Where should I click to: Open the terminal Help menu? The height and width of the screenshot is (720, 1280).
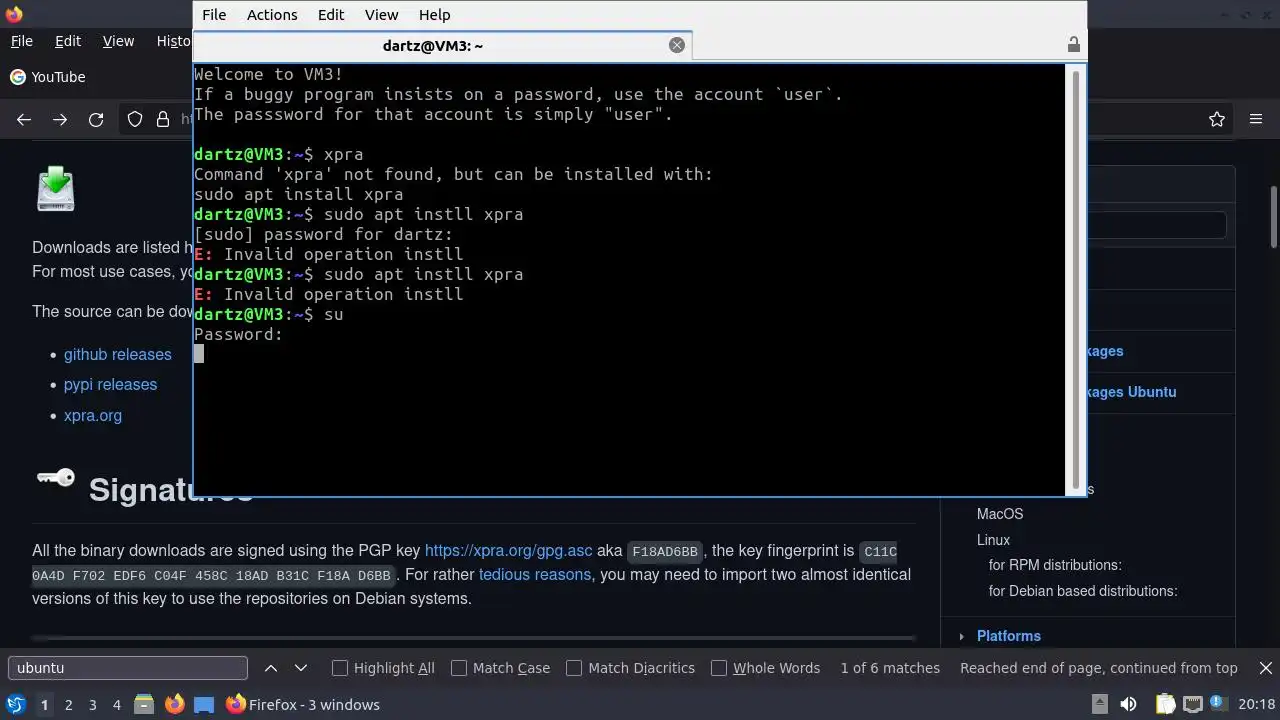click(x=434, y=15)
